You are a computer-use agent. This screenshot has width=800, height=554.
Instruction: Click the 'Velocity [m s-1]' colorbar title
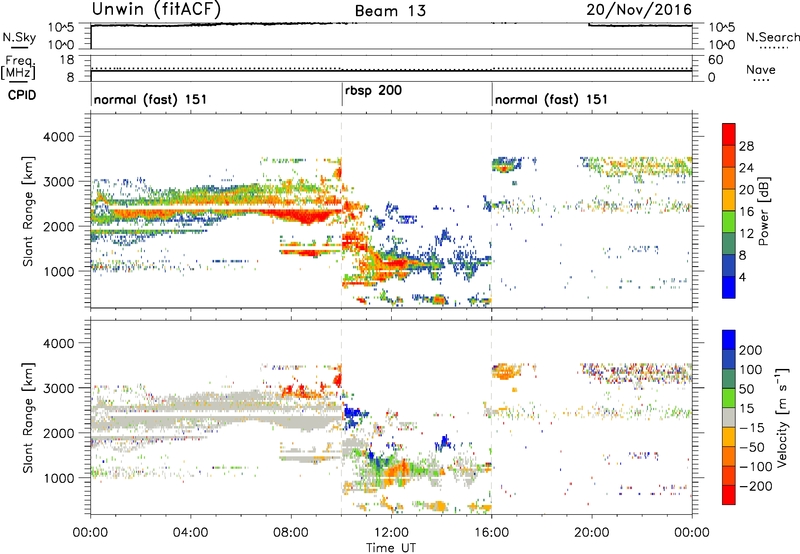[x=781, y=417]
